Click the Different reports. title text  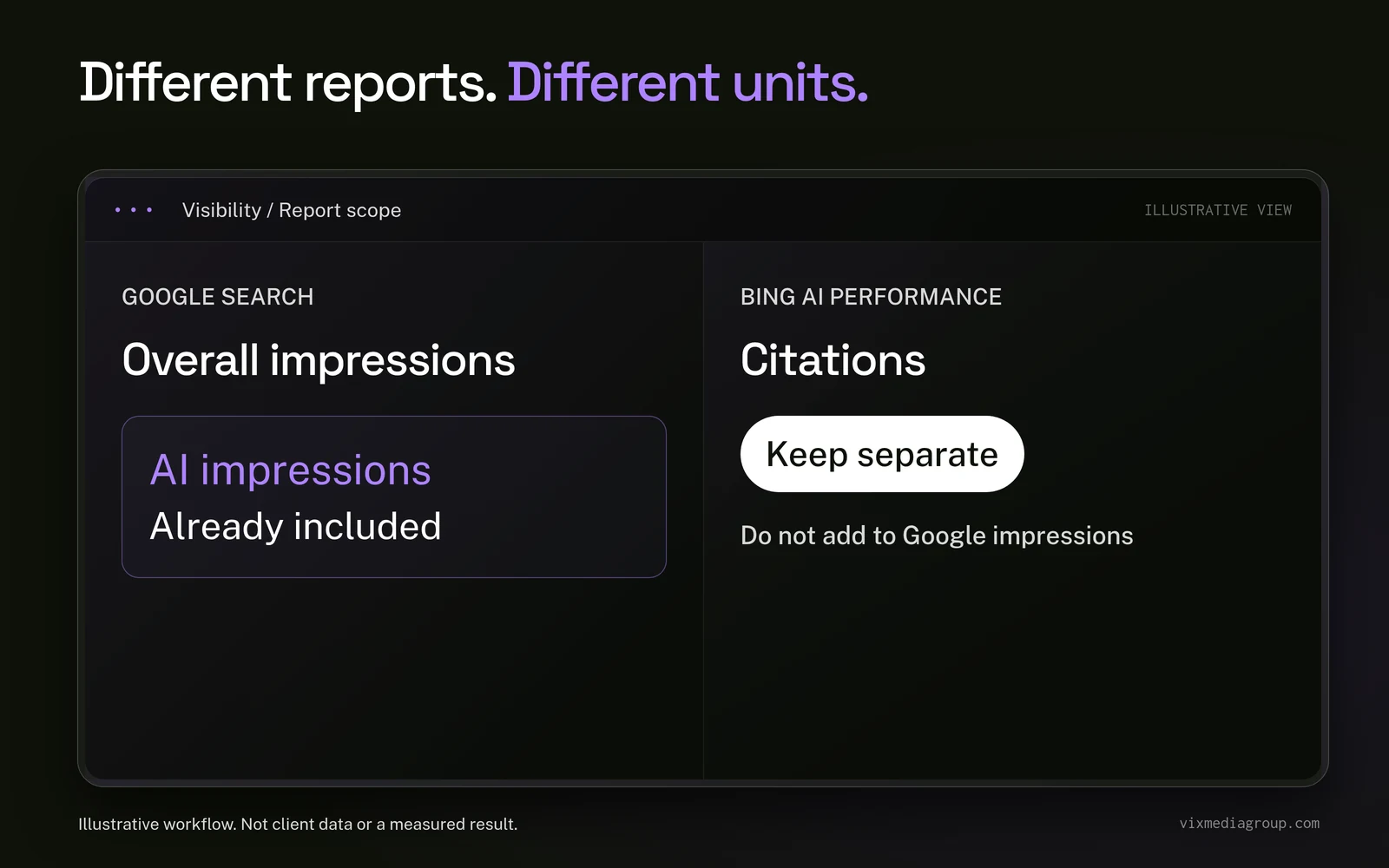pos(287,83)
